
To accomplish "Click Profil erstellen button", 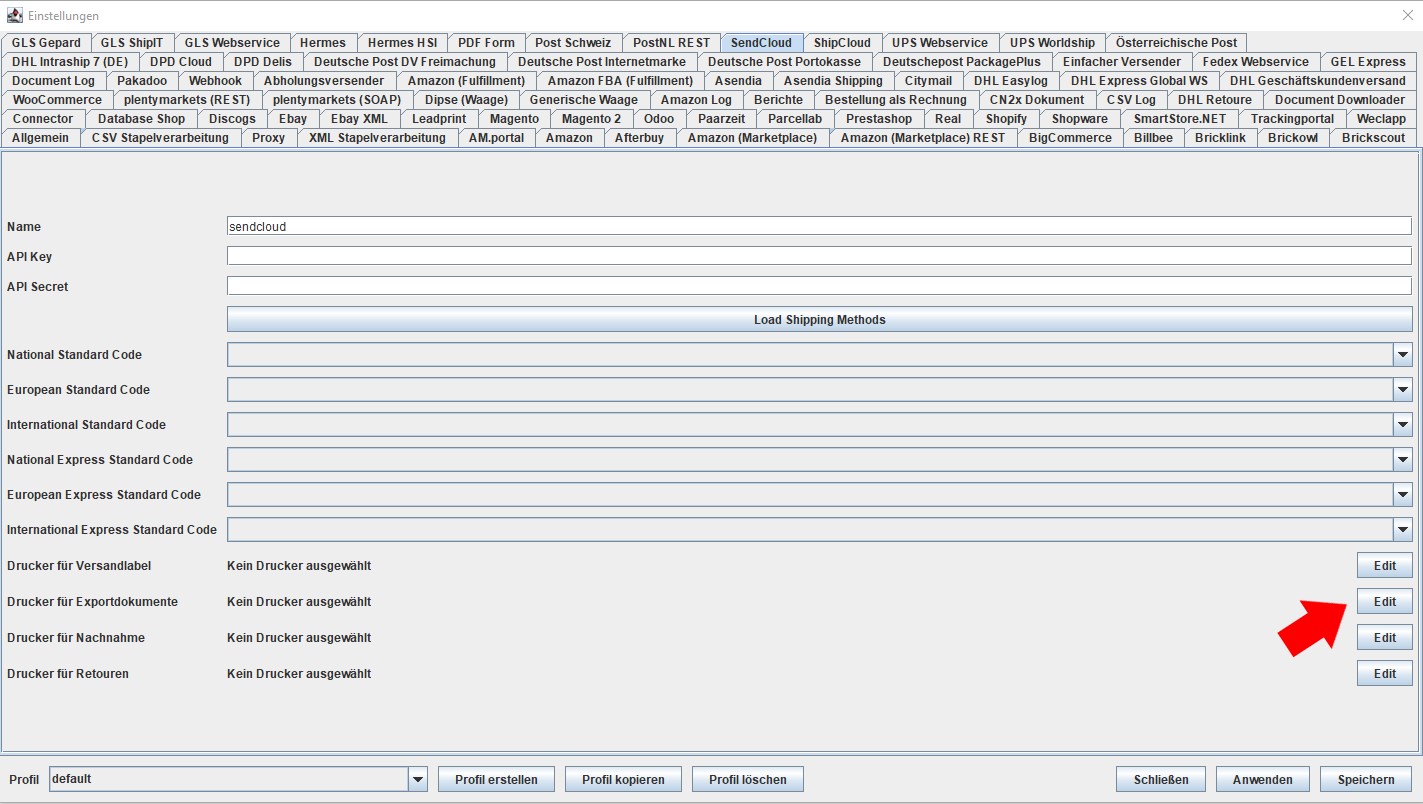I will click(x=496, y=780).
